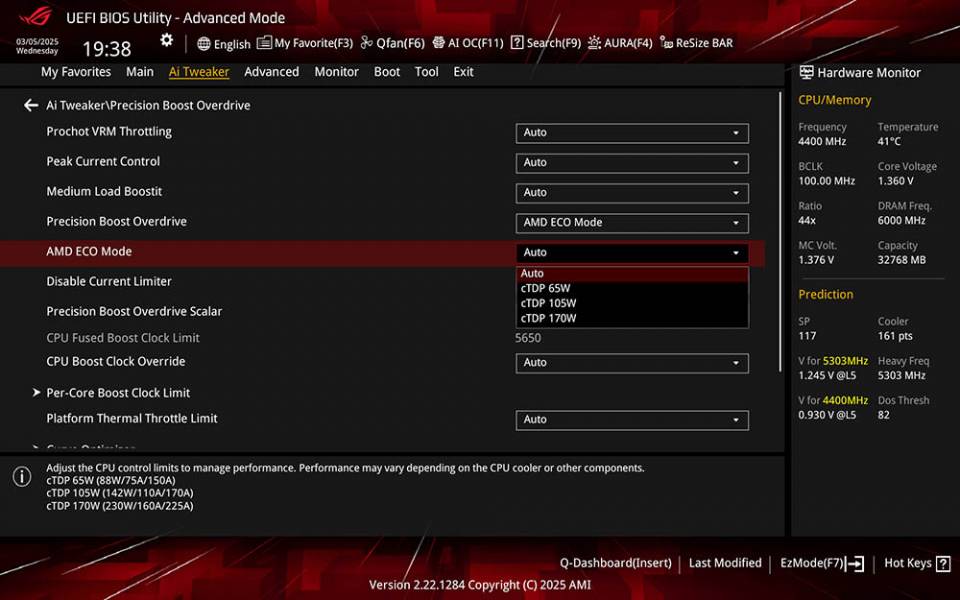
Task: Open the Precision Boost Overdrive AMD ECO Mode dropdown
Action: tap(632, 223)
